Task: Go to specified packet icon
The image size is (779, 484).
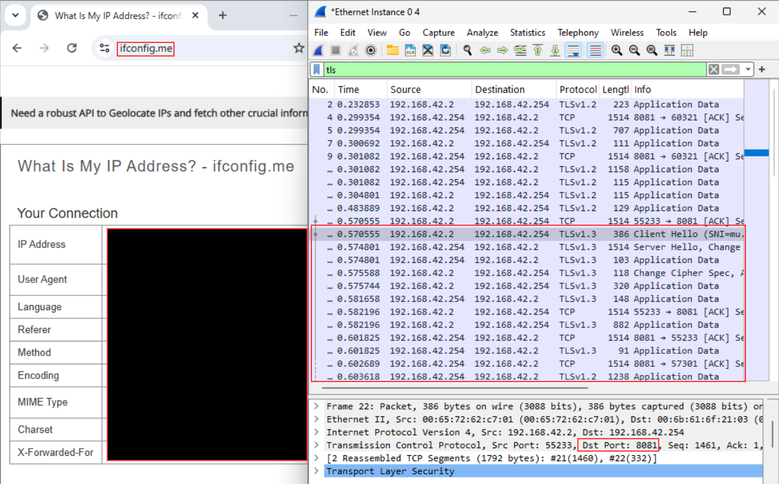Action: click(520, 50)
